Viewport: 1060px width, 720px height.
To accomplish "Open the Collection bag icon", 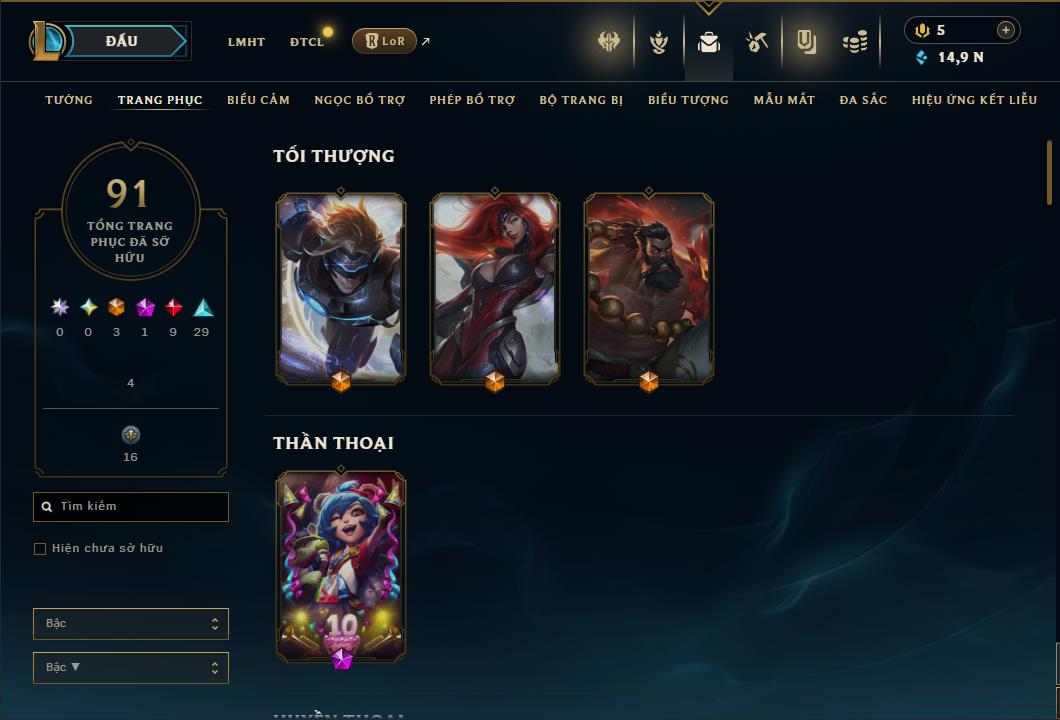I will click(x=708, y=42).
